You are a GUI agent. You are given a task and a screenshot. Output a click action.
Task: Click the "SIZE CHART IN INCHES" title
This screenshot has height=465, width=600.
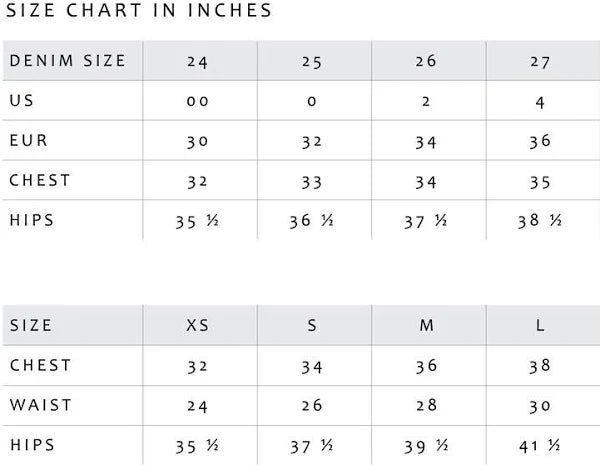click(139, 11)
